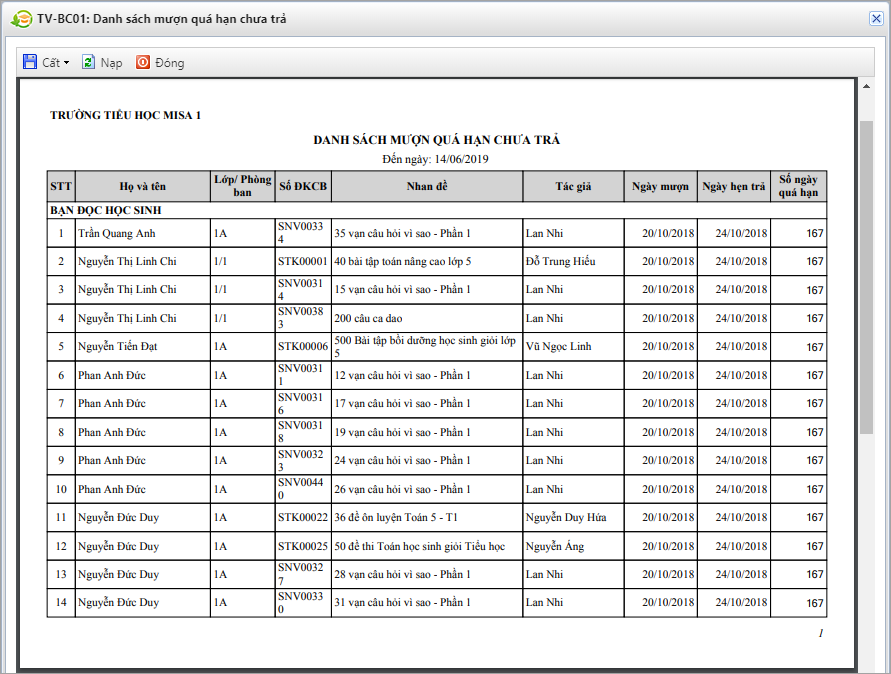Screen dimensions: 891x674
Task: Click title 200 câu ca dao
Action: 368,318
